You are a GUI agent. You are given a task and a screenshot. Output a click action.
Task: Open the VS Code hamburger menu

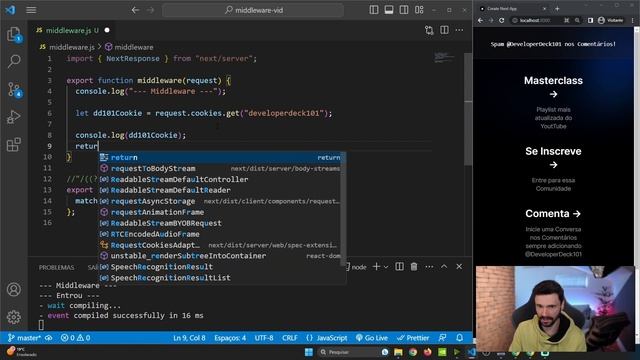pos(31,10)
